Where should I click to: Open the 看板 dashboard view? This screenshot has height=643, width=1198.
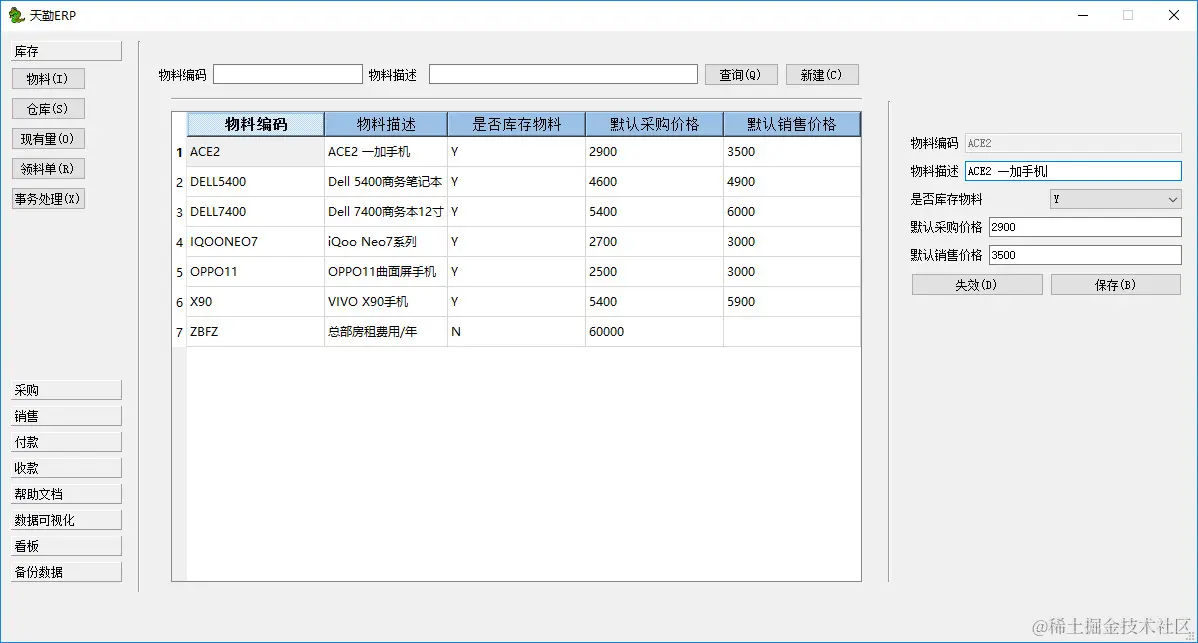coord(65,545)
